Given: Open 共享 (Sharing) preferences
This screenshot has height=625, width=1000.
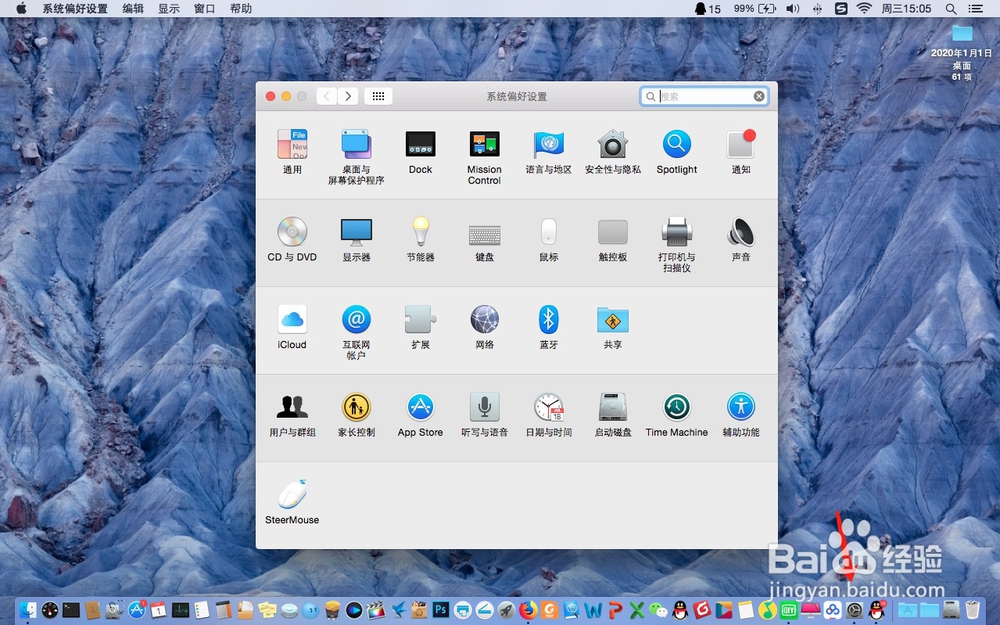Looking at the screenshot, I should click(612, 327).
